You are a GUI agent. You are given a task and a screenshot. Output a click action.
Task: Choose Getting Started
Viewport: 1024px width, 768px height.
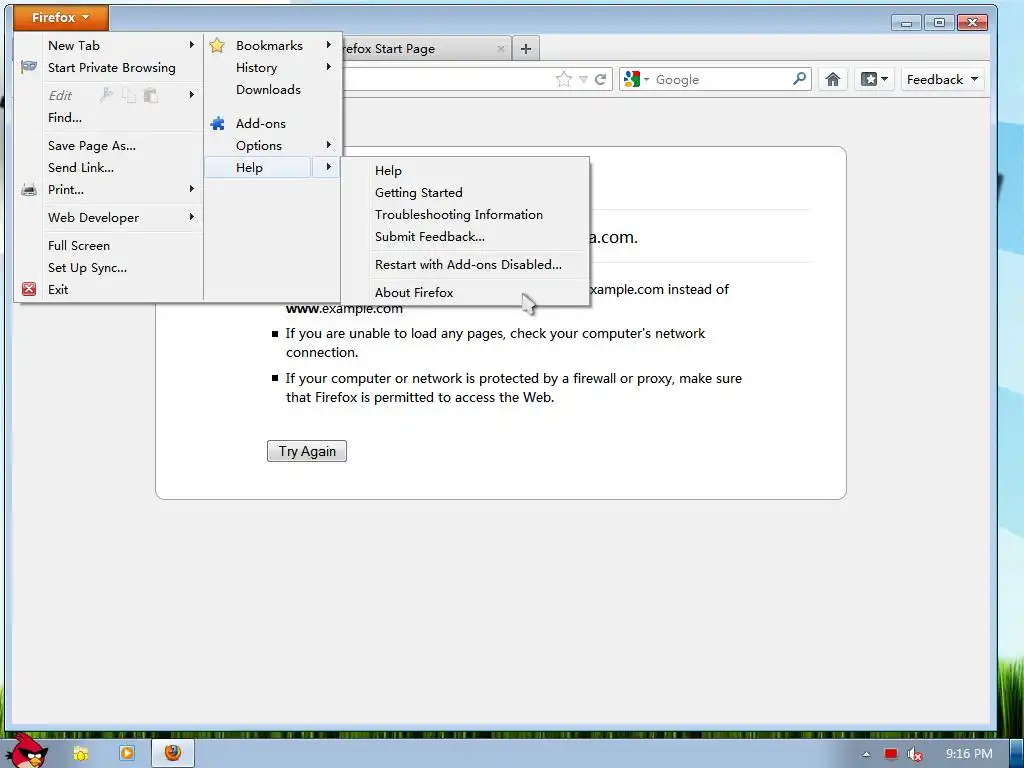419,193
